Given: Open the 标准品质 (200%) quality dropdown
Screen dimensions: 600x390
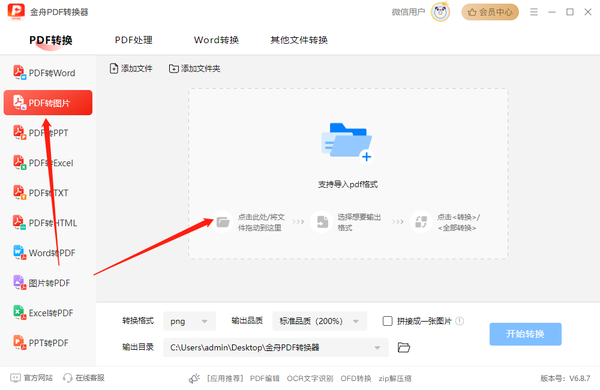Looking at the screenshot, I should click(320, 321).
